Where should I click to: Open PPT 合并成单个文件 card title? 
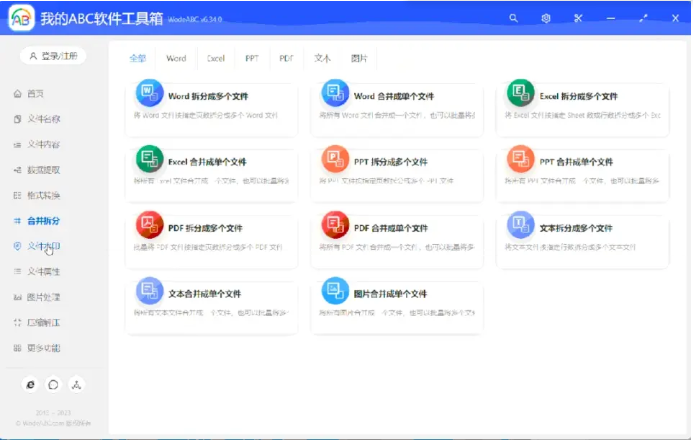tap(576, 162)
